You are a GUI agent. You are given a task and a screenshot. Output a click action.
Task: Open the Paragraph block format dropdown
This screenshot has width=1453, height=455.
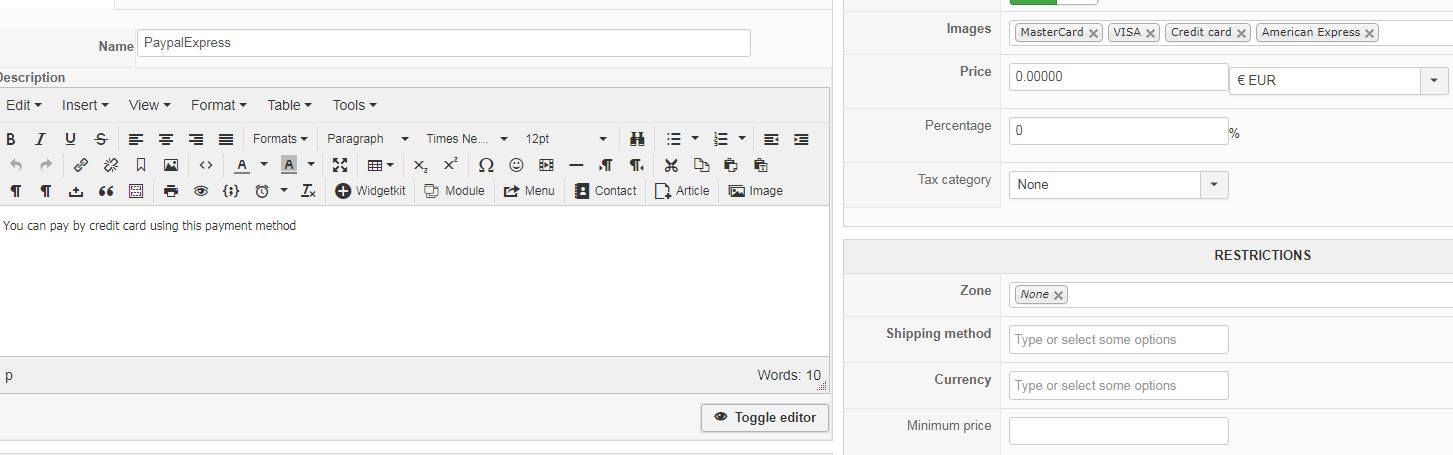[367, 139]
